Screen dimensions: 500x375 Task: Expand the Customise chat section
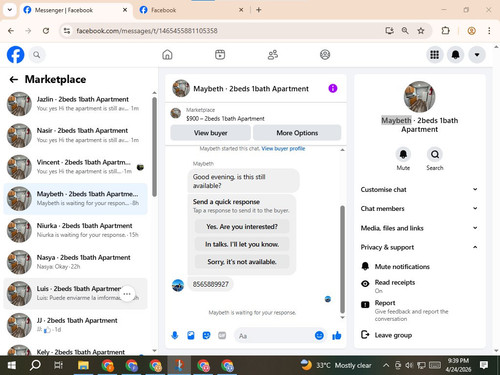[x=419, y=189]
